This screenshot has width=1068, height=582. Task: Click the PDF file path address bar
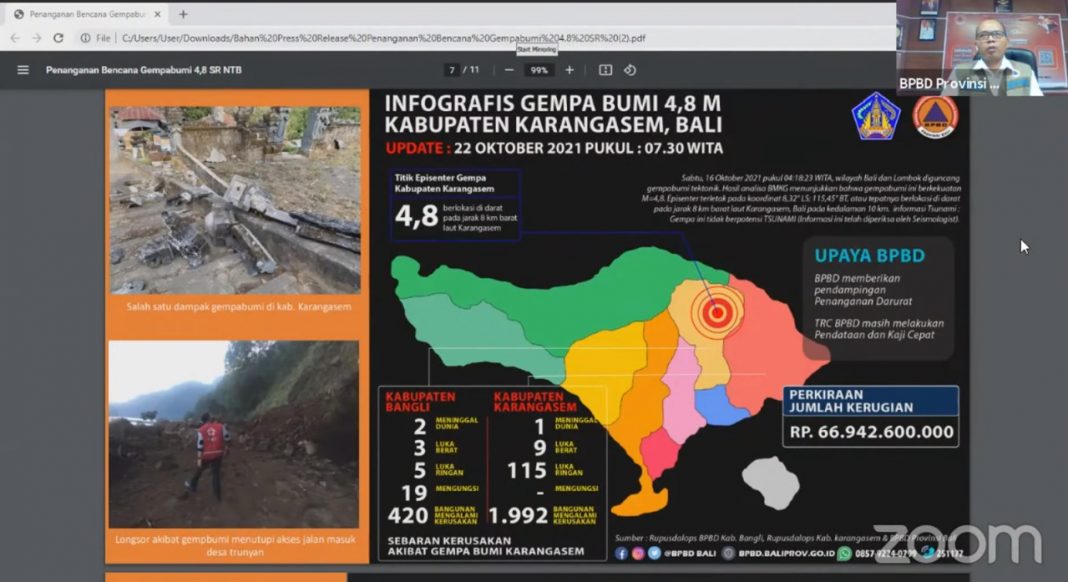380,38
